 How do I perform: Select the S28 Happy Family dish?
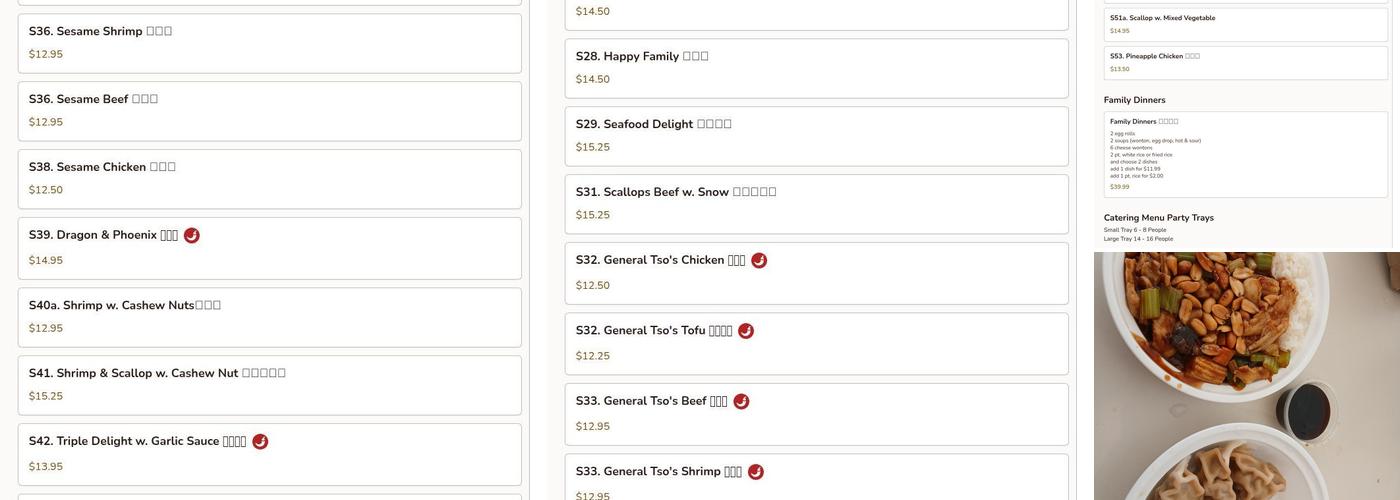(816, 68)
